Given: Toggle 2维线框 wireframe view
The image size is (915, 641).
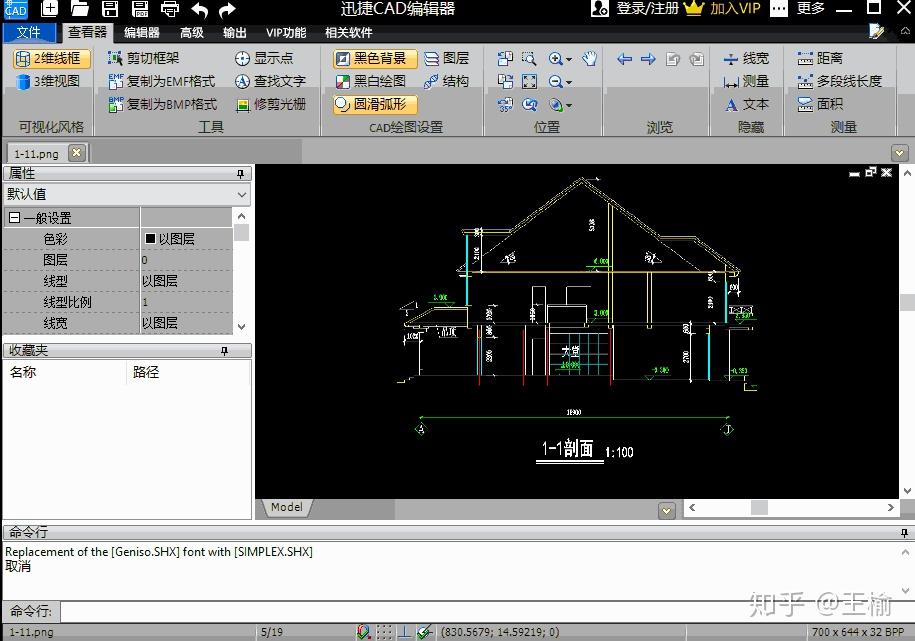Looking at the screenshot, I should [x=51, y=58].
